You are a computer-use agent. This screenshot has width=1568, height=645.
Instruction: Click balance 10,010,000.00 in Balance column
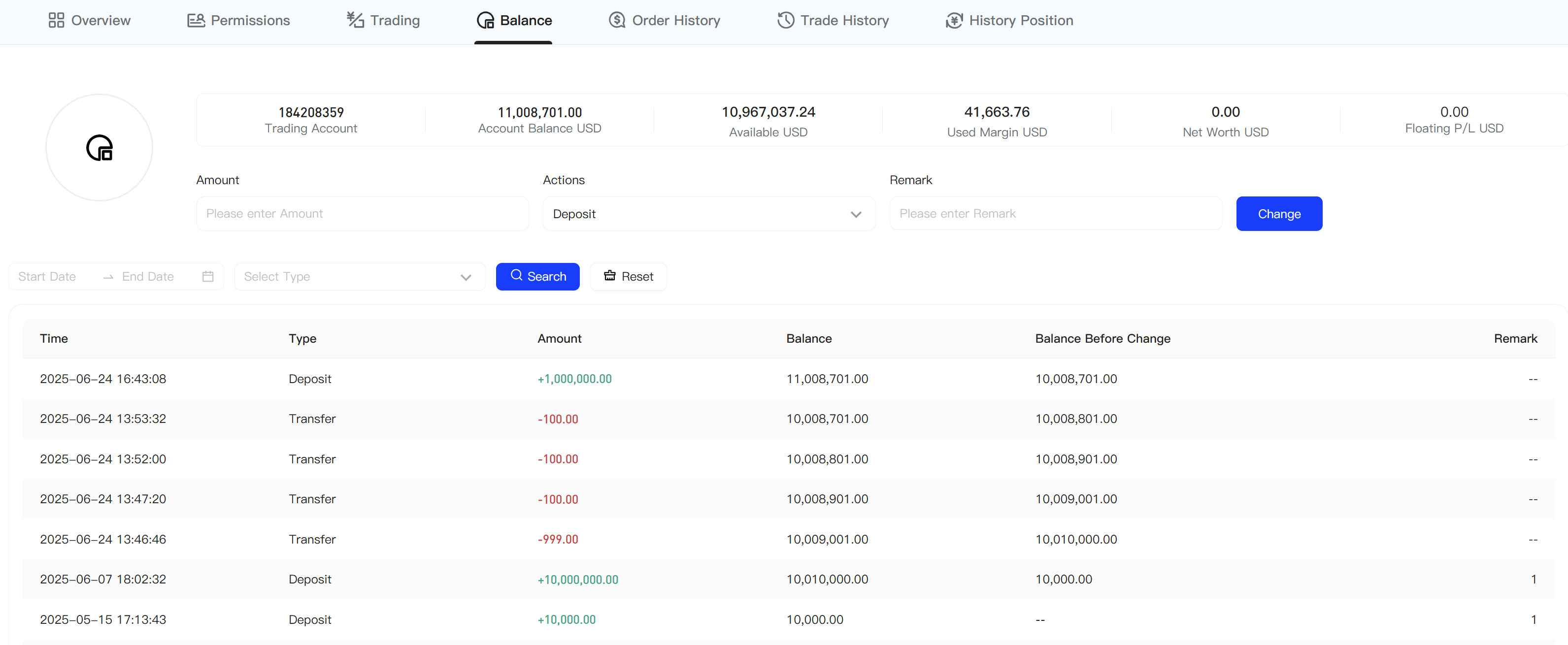point(827,580)
